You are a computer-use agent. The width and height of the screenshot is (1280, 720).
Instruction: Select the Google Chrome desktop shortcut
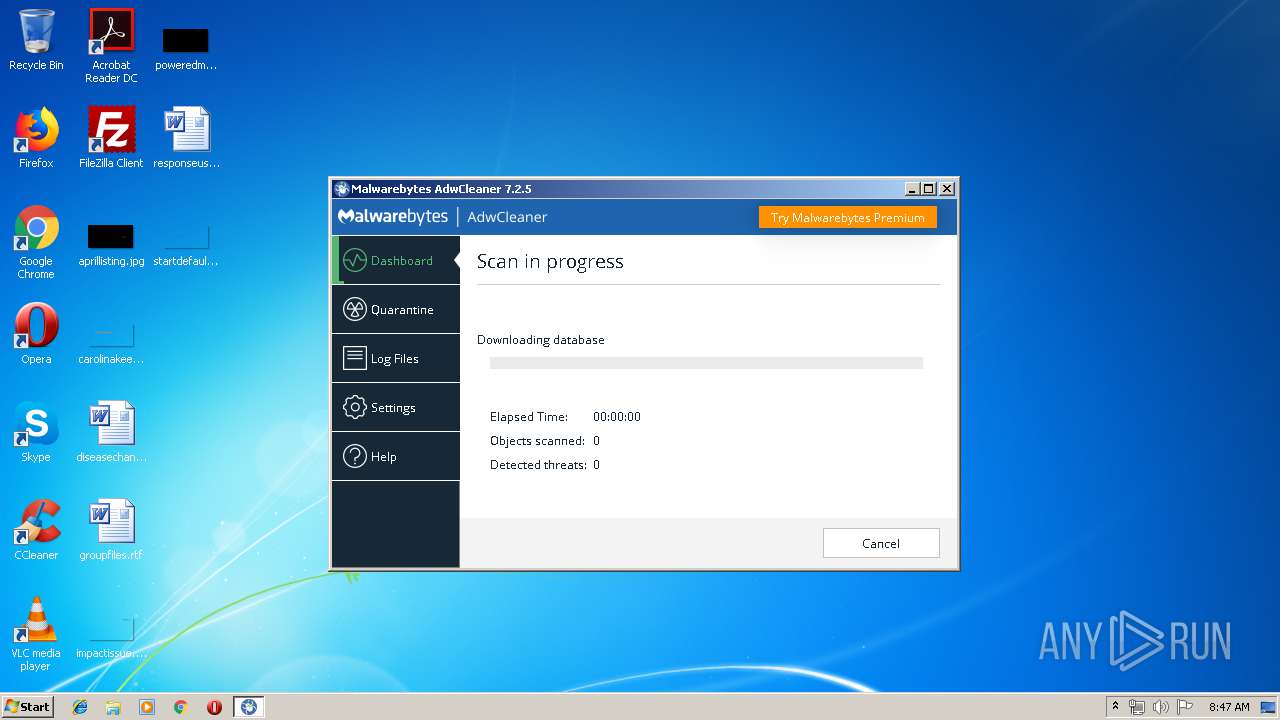(36, 242)
